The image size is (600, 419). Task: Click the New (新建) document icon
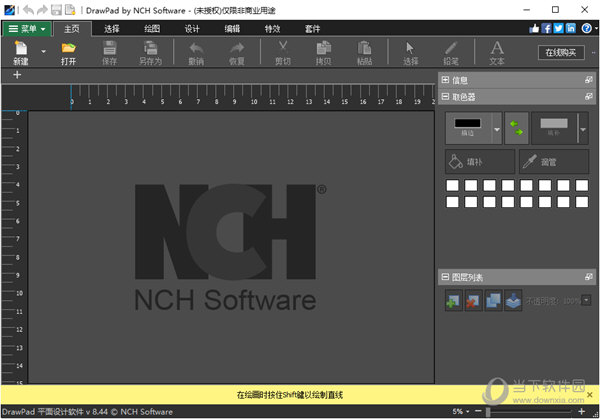coord(21,48)
